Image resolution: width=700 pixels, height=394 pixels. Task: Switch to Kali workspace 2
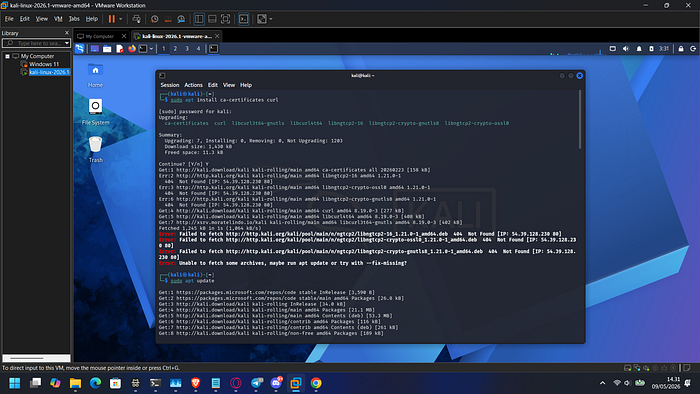(175, 49)
